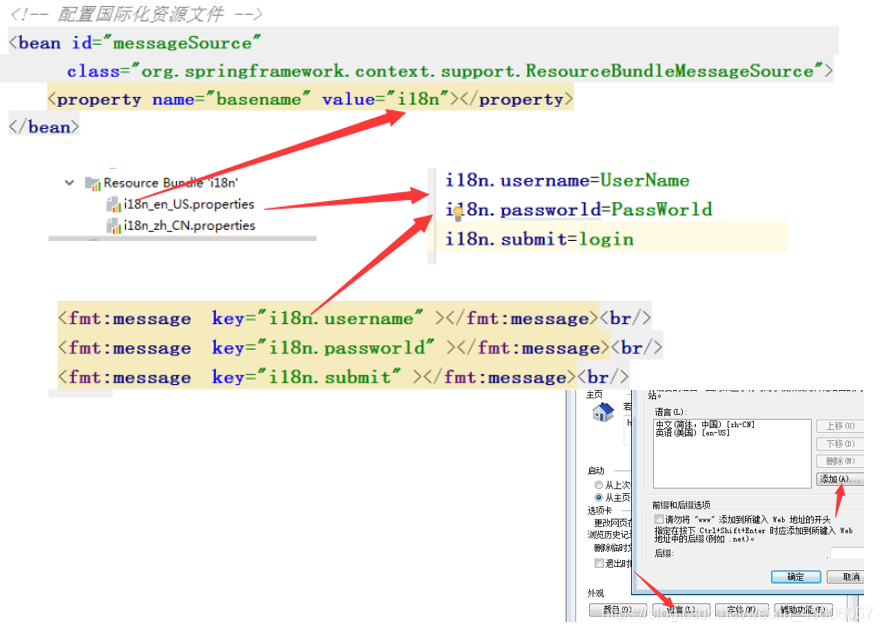The height and width of the screenshot is (632, 883).
Task: Click the bean id="messageSource" line
Action: click(135, 43)
